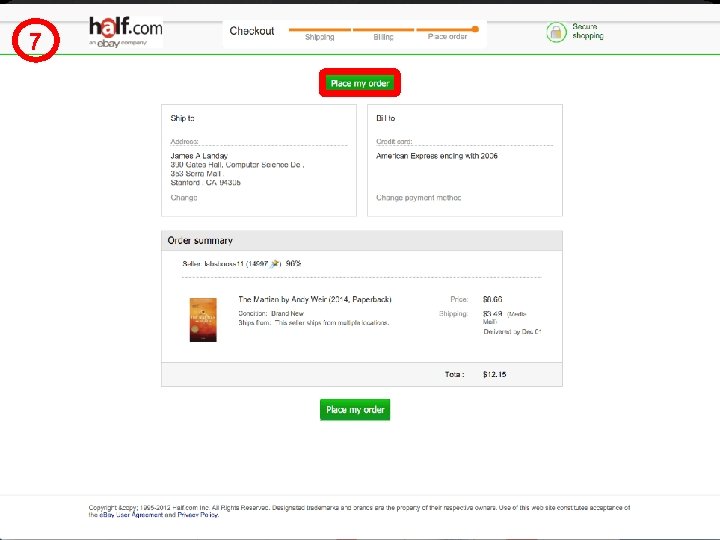The image size is (720, 540).
Task: Click the top Place my order button
Action: coord(360,83)
